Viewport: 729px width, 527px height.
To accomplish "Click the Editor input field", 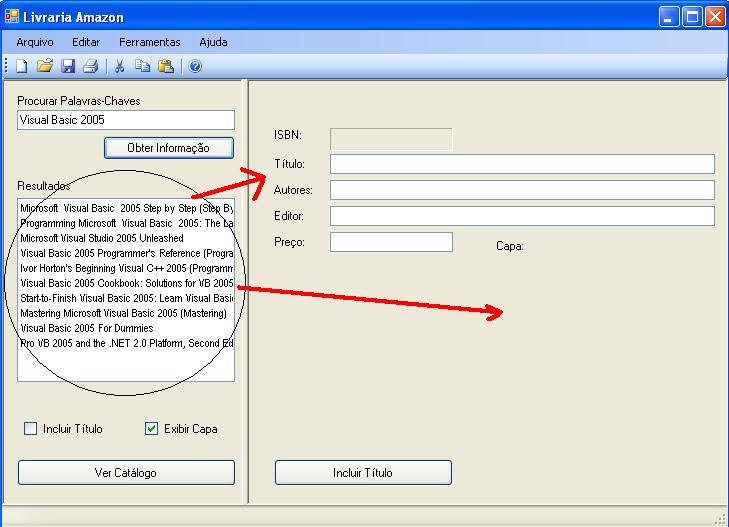I will pyautogui.click(x=522, y=216).
